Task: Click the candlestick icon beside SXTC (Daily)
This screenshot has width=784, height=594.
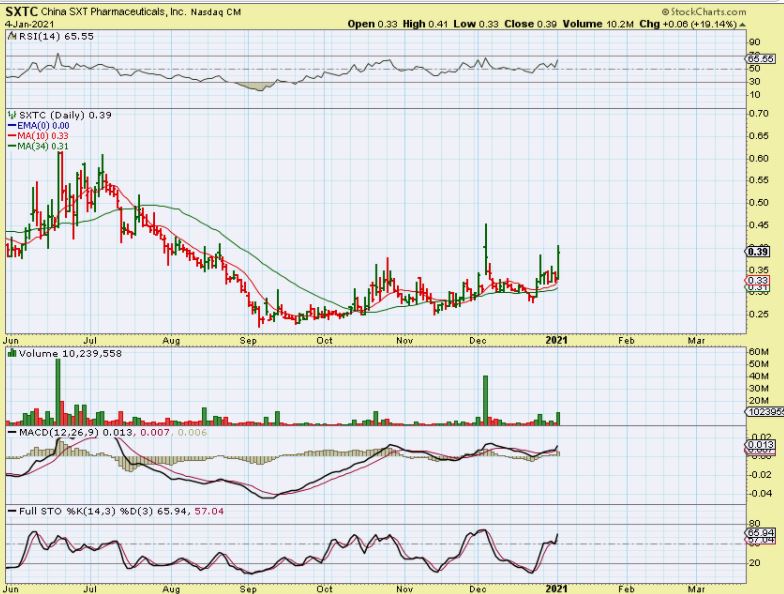Action: tap(12, 115)
